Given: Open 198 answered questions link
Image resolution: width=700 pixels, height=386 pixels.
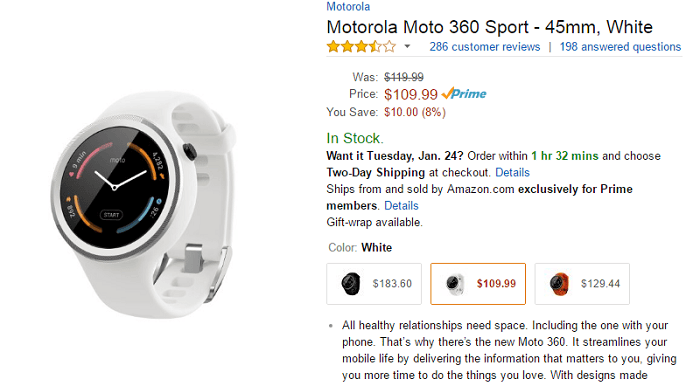Looking at the screenshot, I should coord(620,47).
